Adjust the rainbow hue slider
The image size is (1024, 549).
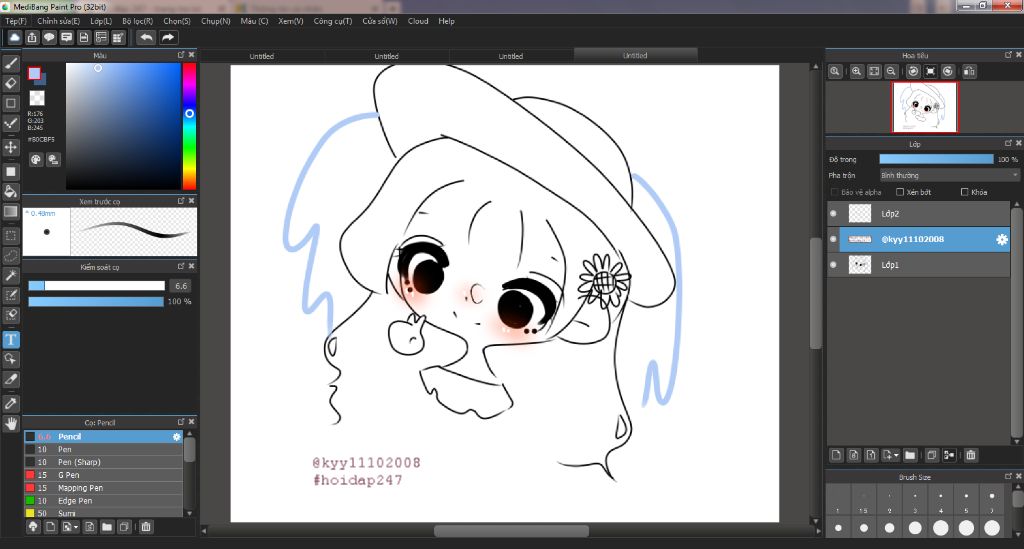point(189,127)
